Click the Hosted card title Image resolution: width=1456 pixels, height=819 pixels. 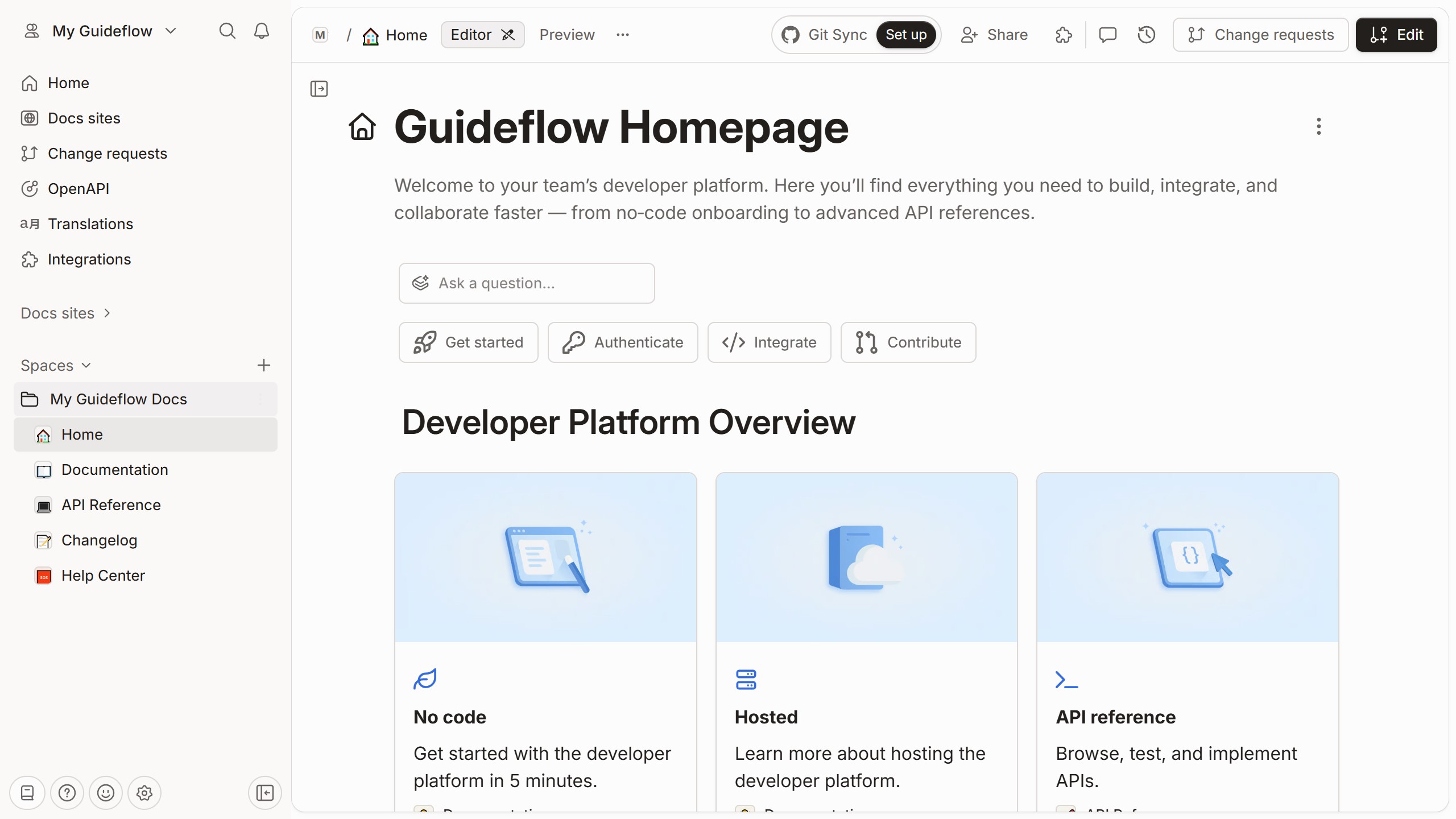[x=766, y=717]
